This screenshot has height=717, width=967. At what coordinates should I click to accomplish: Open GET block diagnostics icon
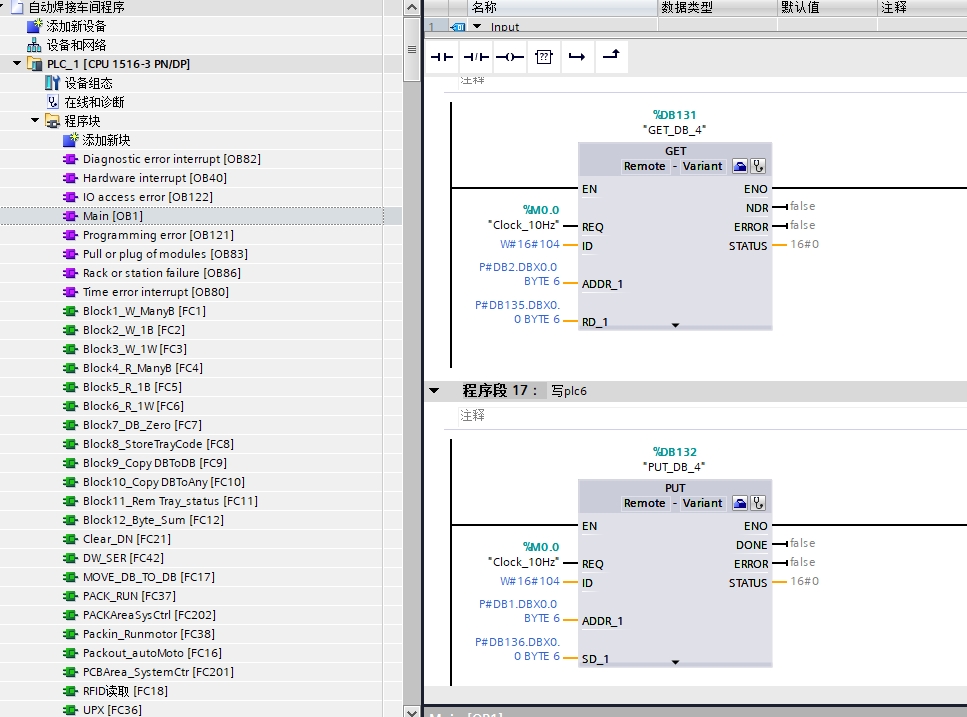[x=758, y=166]
